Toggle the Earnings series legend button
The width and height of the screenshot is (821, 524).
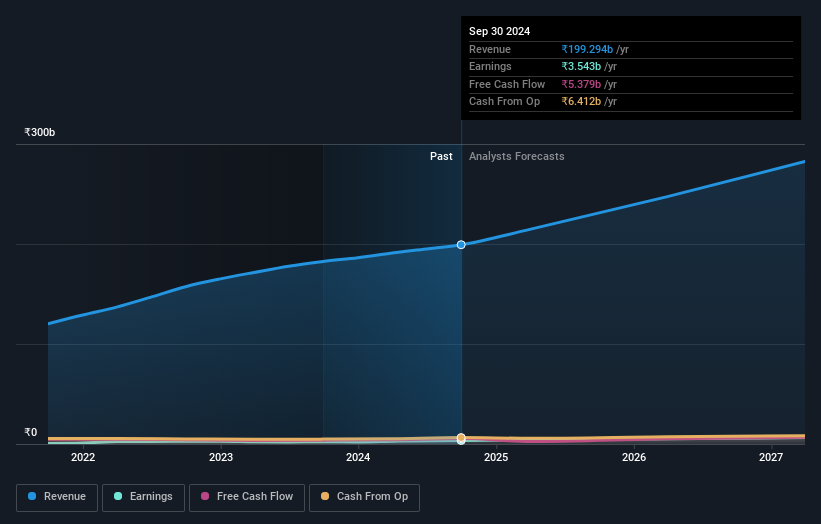143,497
